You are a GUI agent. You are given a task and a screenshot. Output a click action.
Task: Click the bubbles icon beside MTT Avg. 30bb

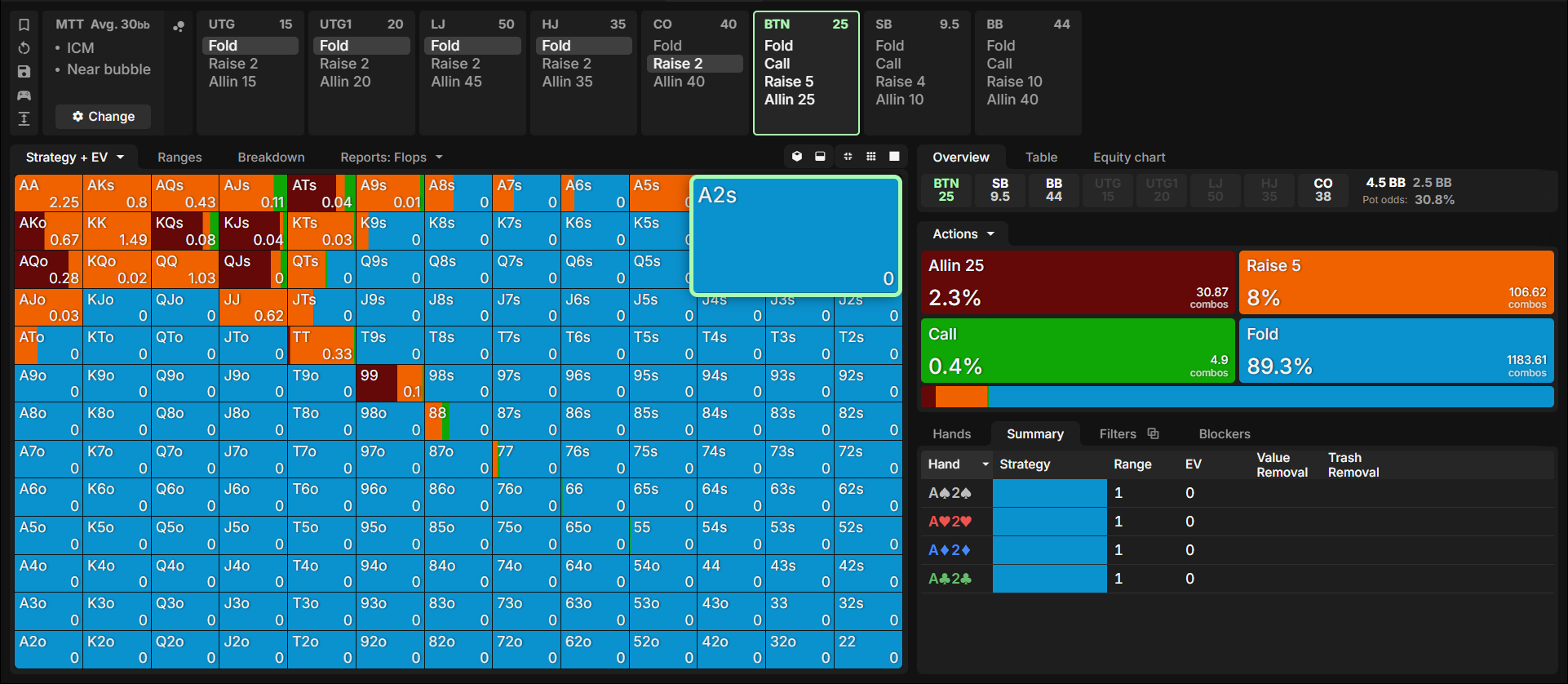point(179,26)
